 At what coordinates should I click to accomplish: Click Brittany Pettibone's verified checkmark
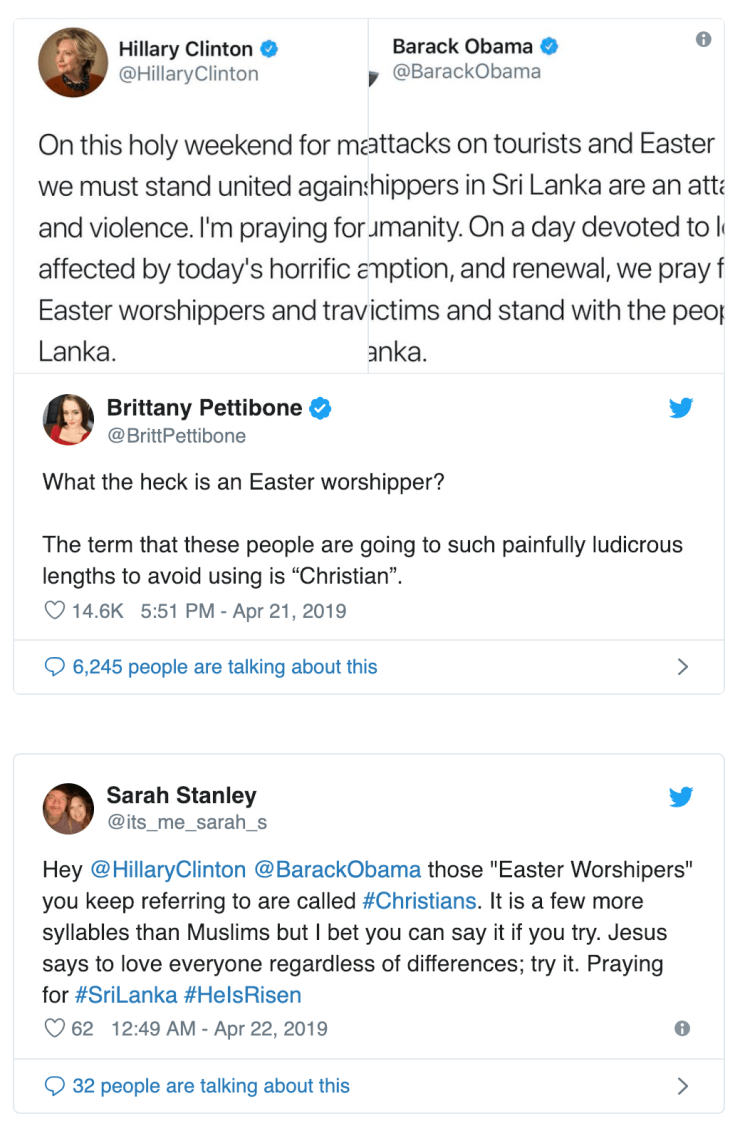pos(320,407)
